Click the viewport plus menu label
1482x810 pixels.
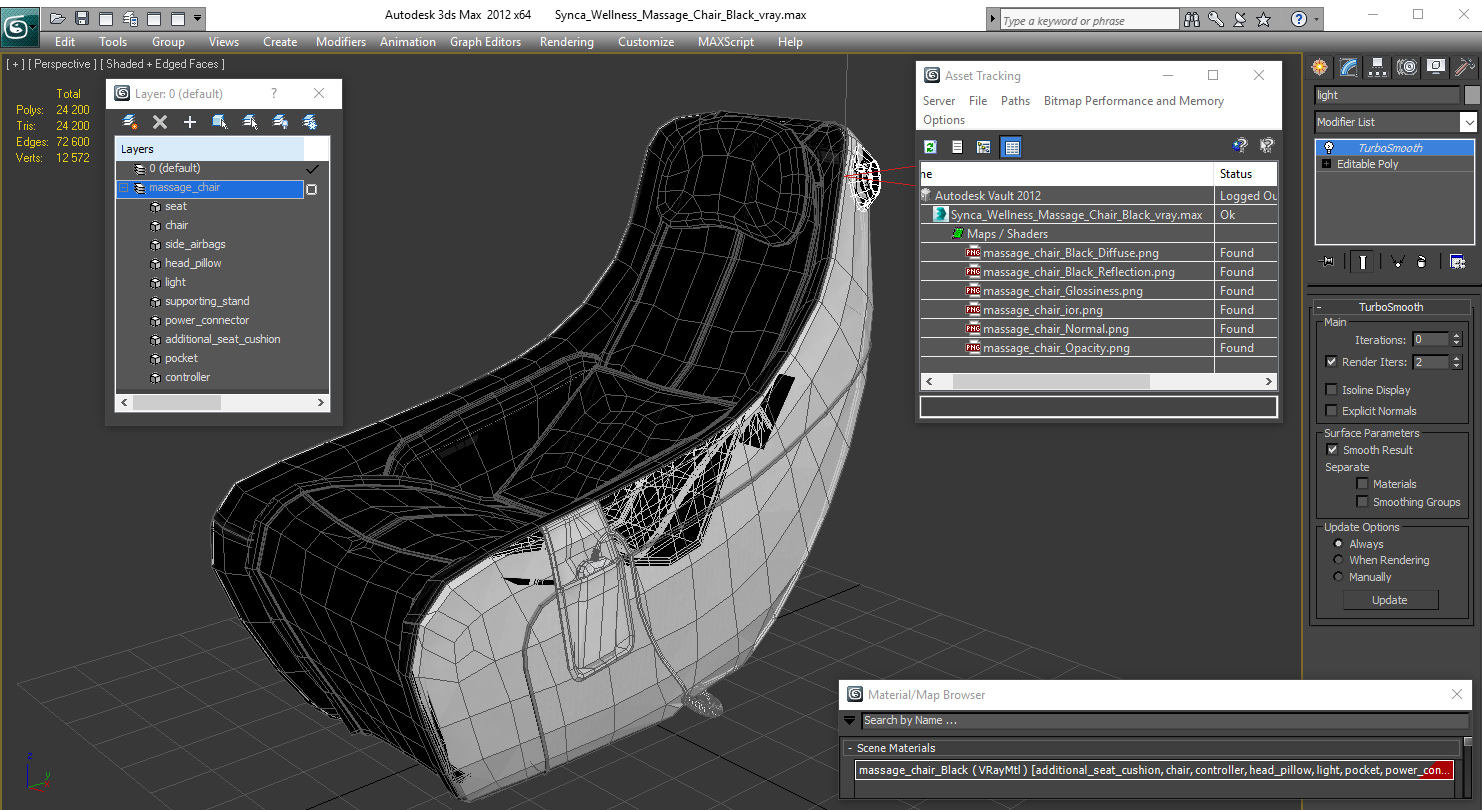[x=15, y=64]
